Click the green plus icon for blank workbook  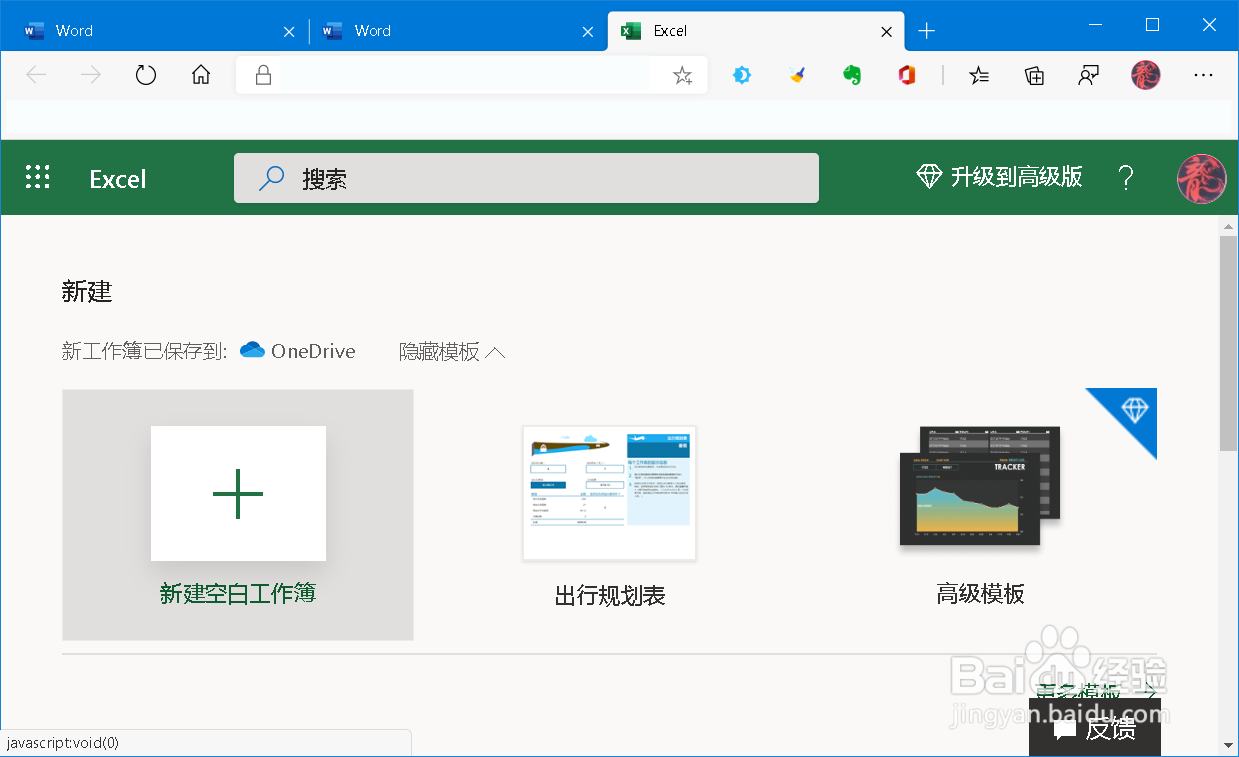238,493
